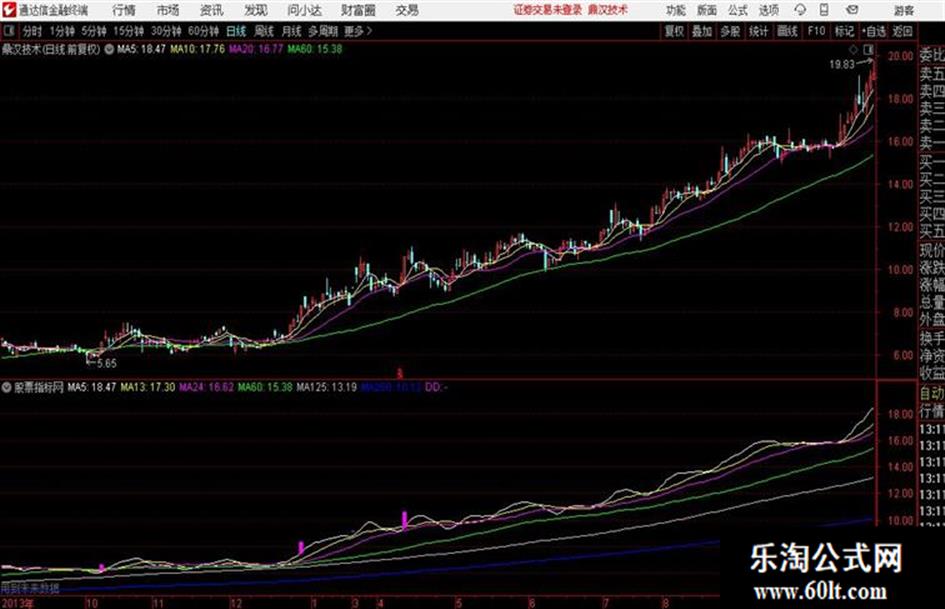Click the 叠加 overlay toolbar button
Viewport: 945px width, 609px height.
coord(702,31)
